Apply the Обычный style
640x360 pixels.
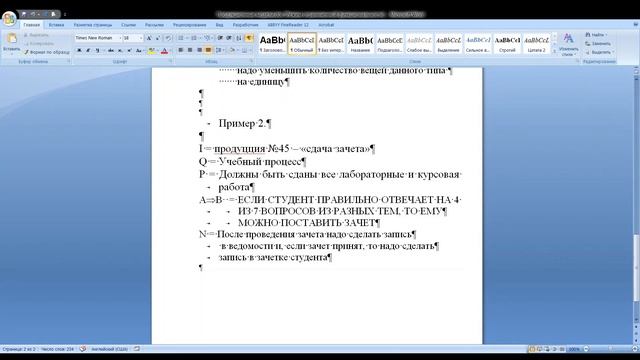pyautogui.click(x=302, y=44)
